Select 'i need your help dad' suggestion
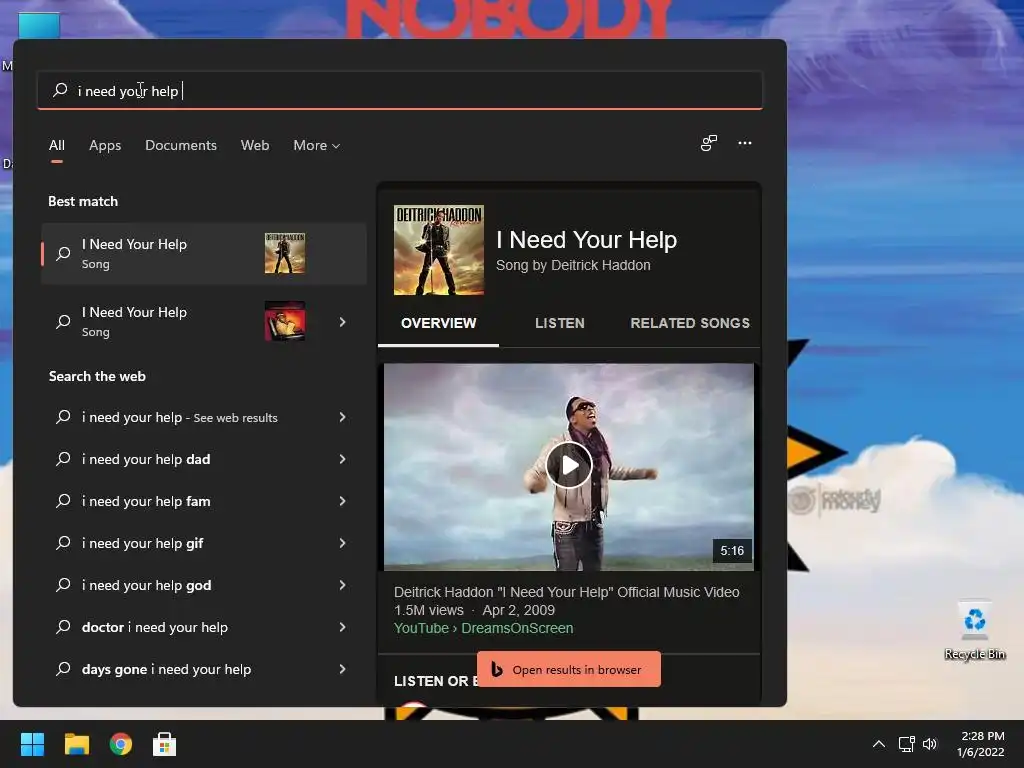This screenshot has height=768, width=1024. click(203, 459)
